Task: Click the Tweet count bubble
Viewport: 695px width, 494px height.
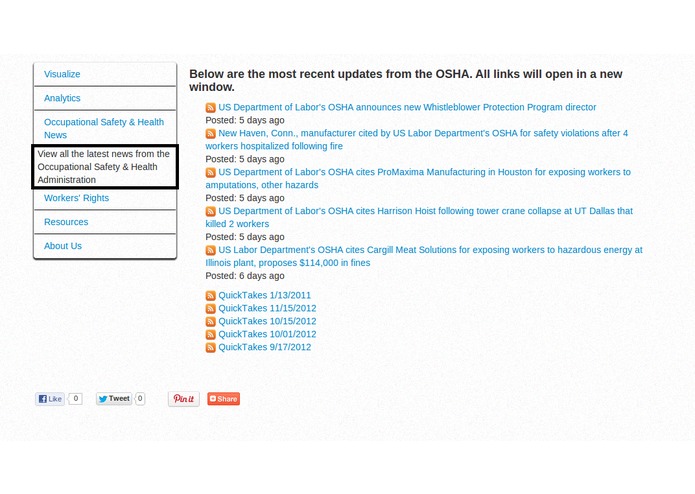Action: (140, 398)
